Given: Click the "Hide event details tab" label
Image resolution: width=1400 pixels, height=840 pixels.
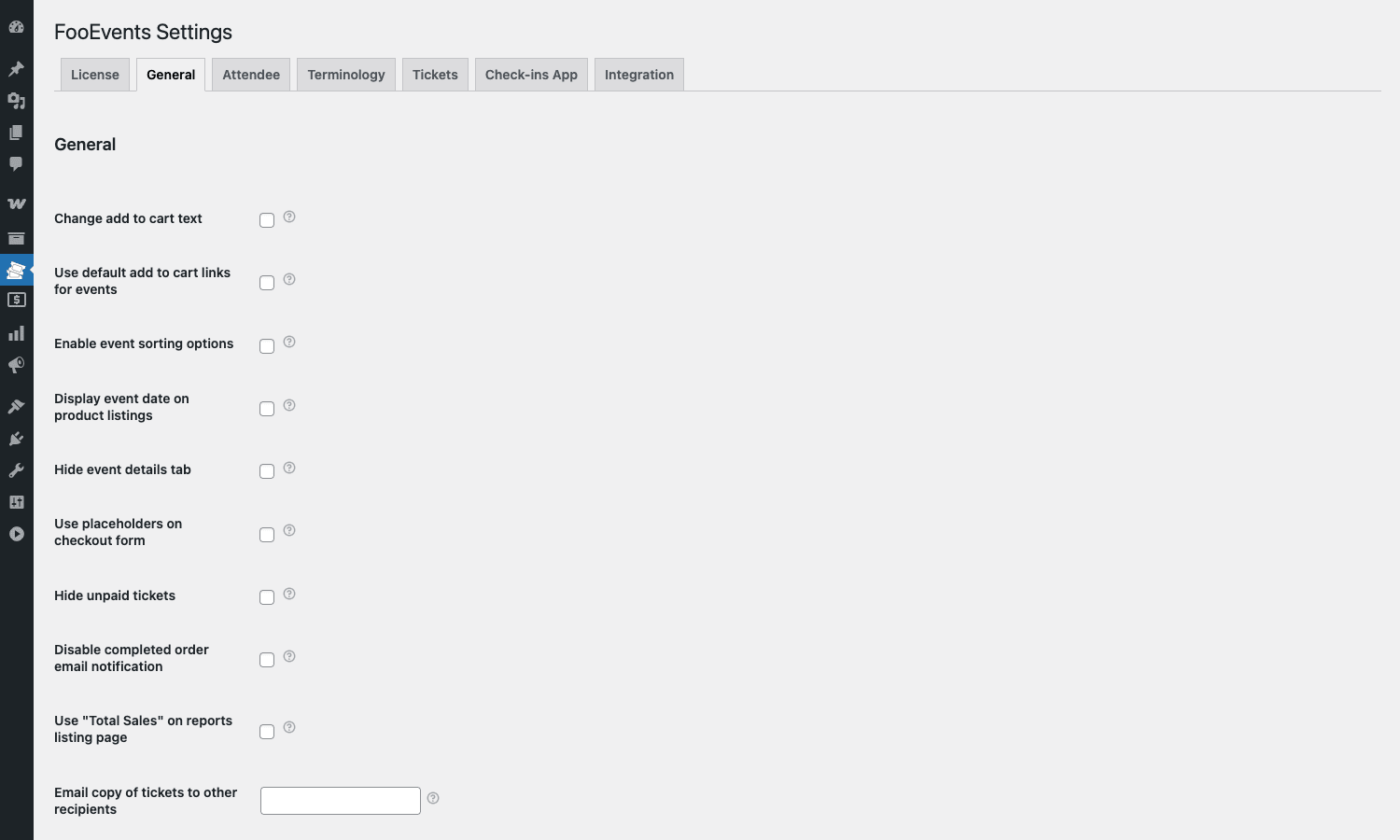Looking at the screenshot, I should 122,469.
